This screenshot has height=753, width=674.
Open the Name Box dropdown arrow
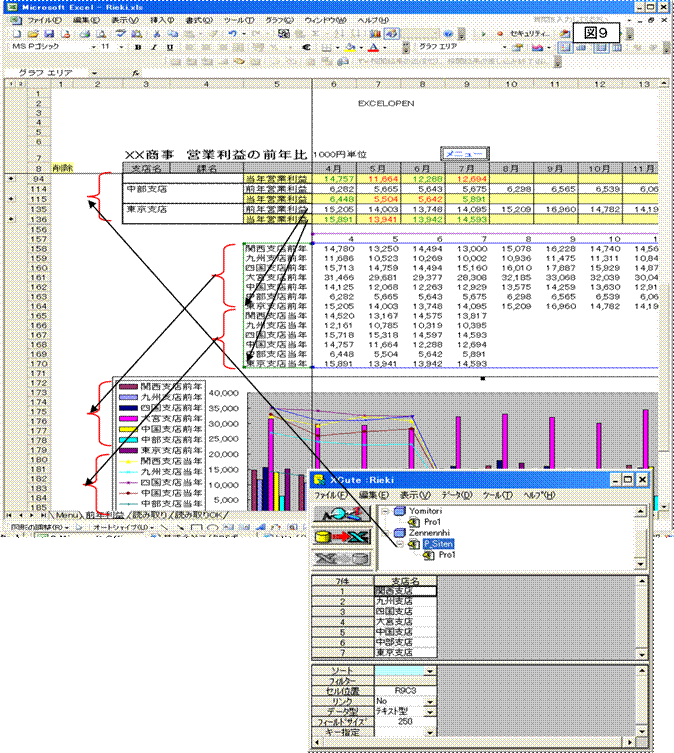tap(94, 73)
